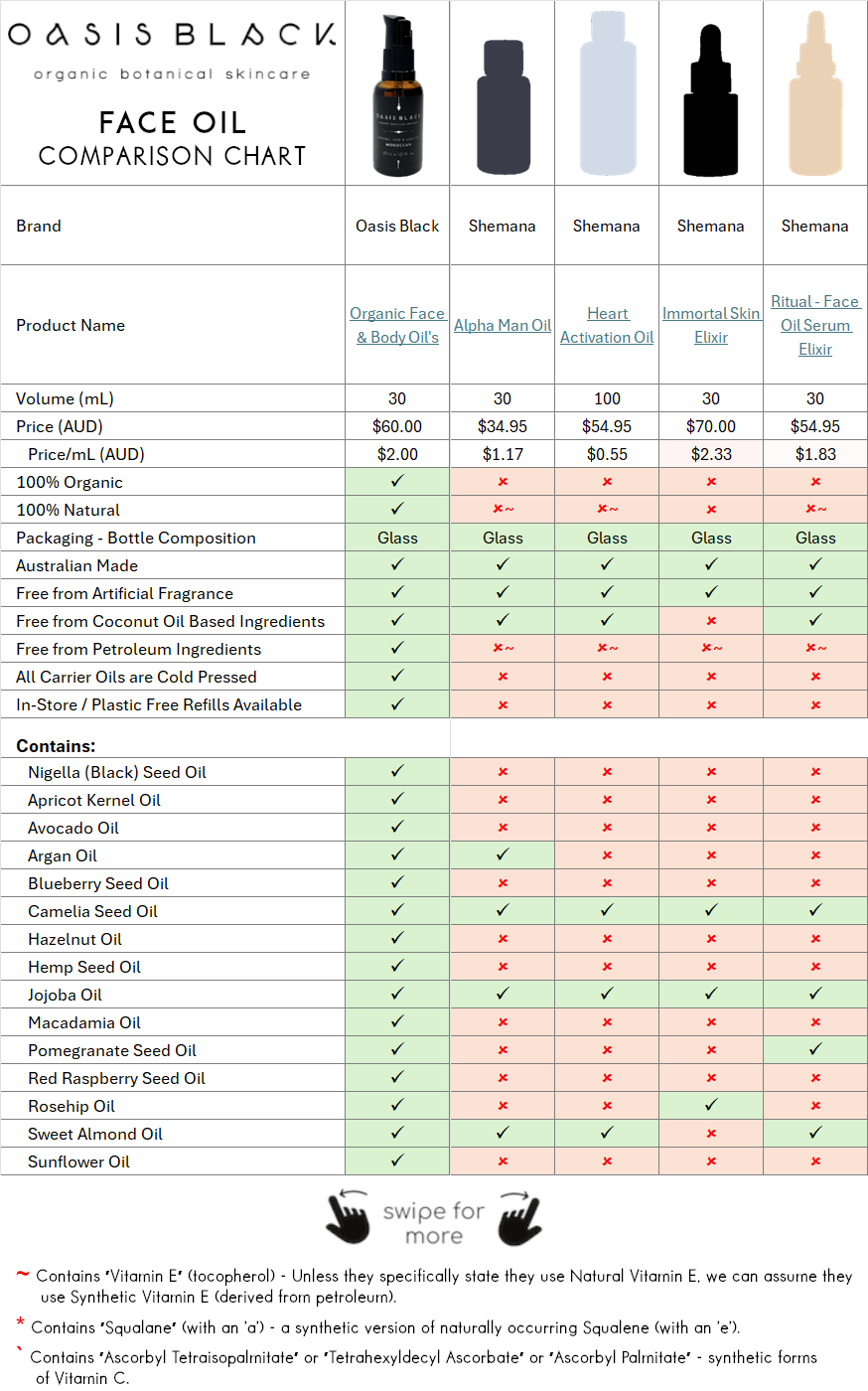
Task: Click the Face Oil Comparison Chart title
Action: [x=173, y=138]
